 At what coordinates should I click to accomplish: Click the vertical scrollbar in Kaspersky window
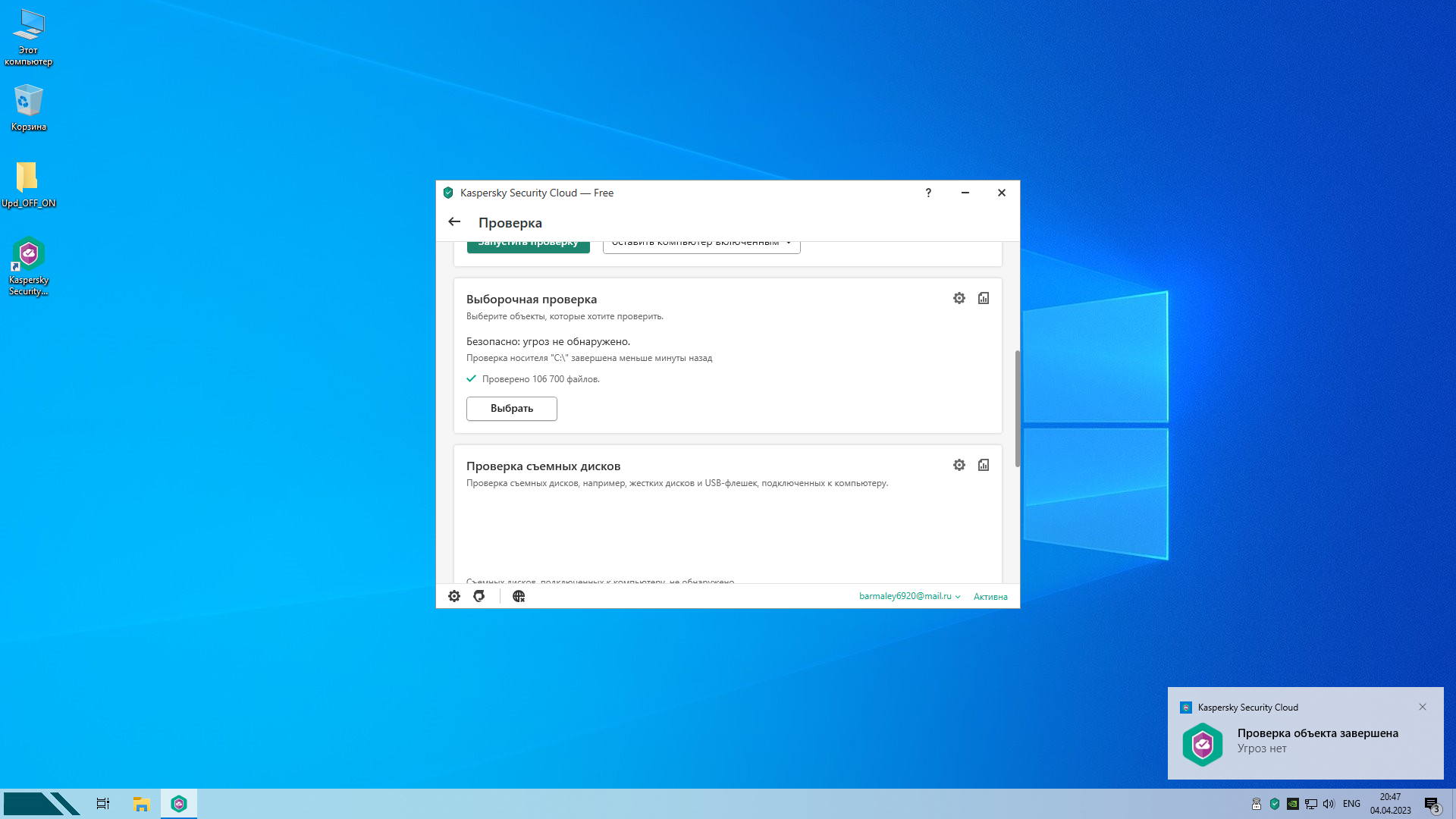click(x=1017, y=409)
